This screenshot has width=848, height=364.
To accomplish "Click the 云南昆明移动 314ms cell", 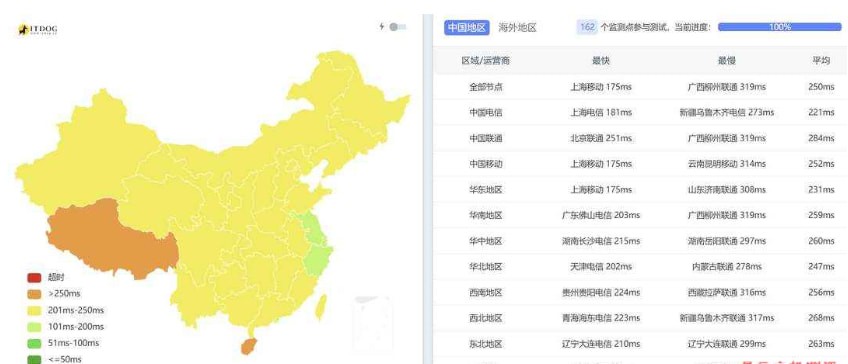I will click(726, 164).
